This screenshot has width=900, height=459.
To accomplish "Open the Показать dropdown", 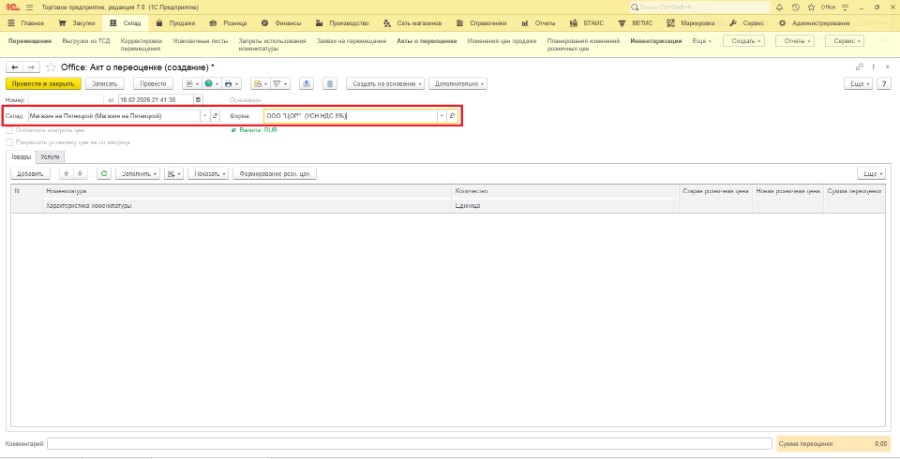I will pos(208,173).
